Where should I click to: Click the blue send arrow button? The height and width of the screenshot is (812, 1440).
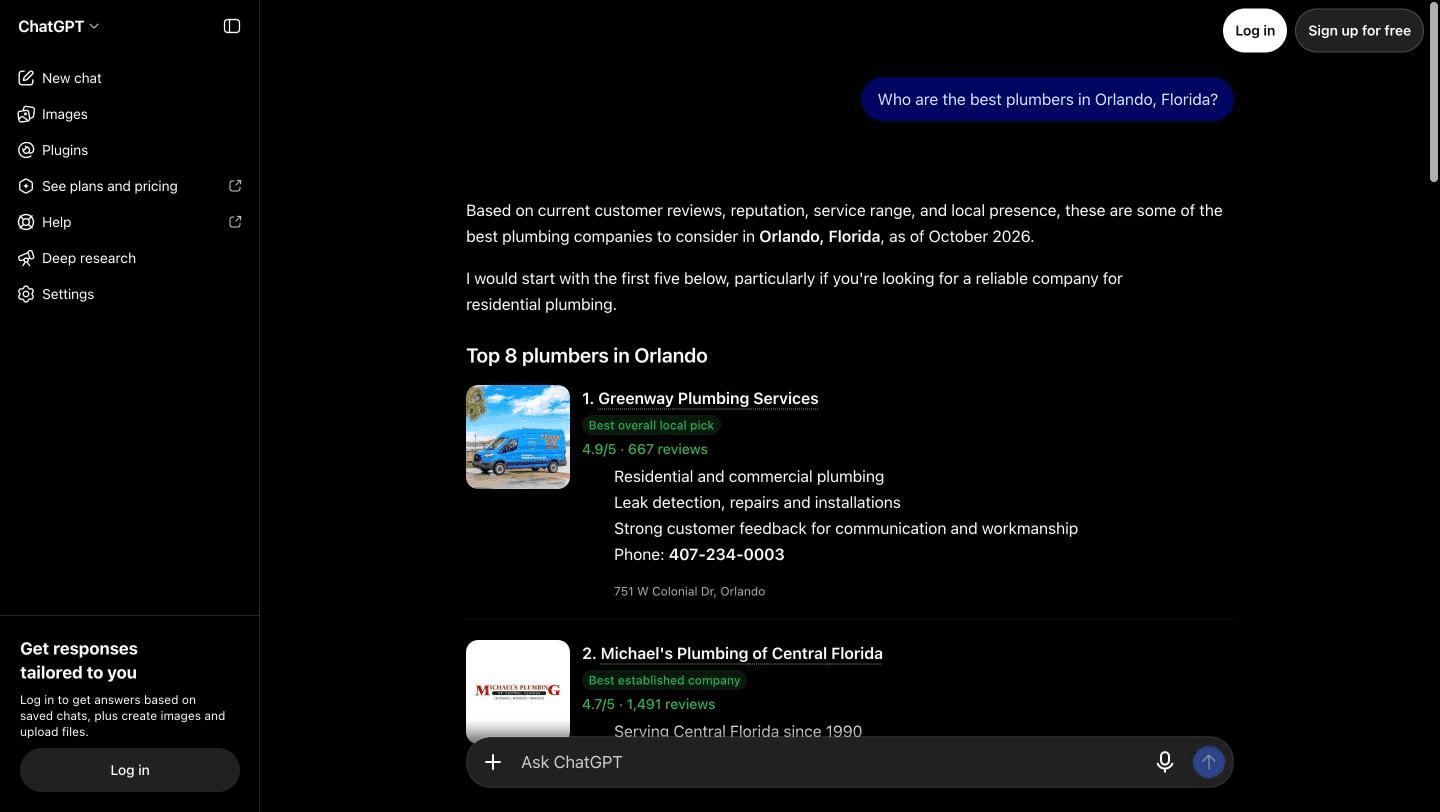1208,762
